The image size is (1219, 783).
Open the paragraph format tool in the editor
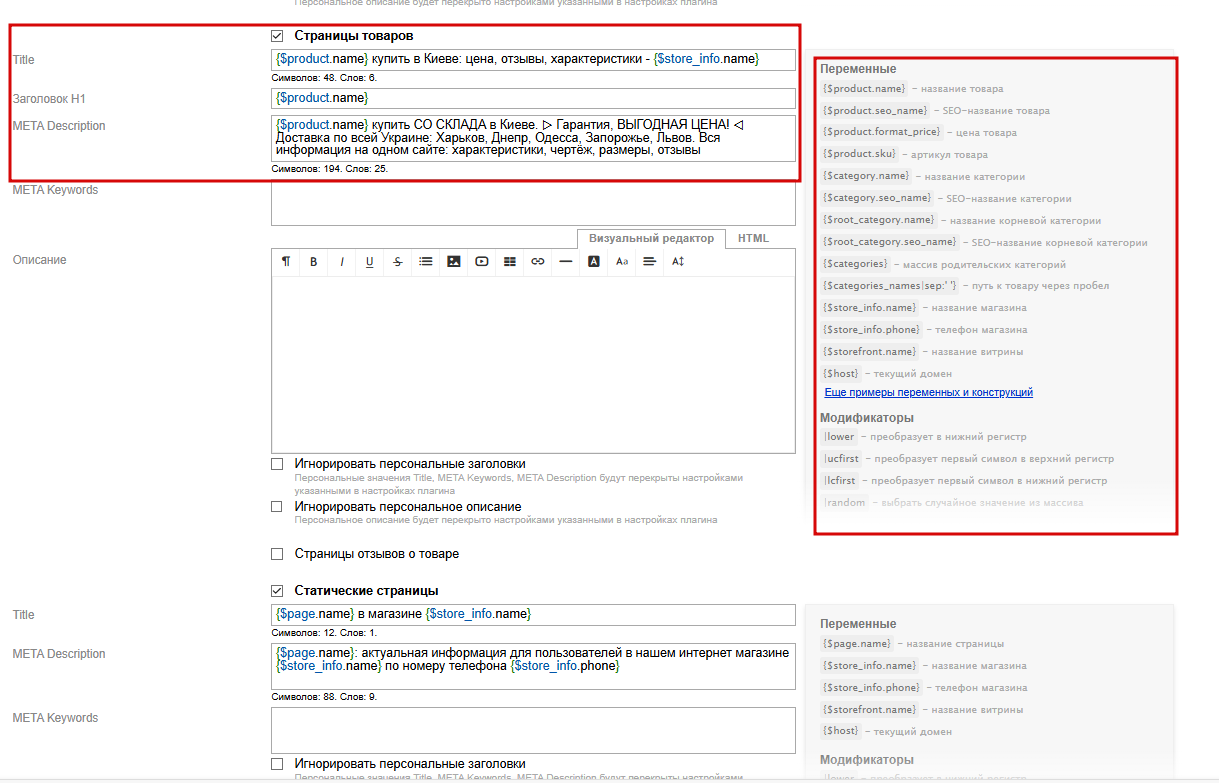(286, 261)
